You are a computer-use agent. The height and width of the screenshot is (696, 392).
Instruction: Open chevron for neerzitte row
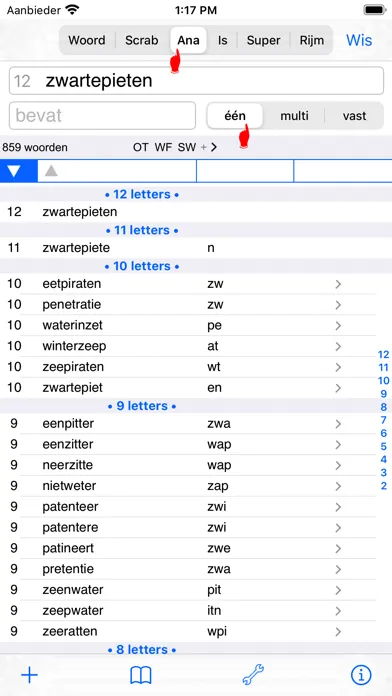point(338,466)
